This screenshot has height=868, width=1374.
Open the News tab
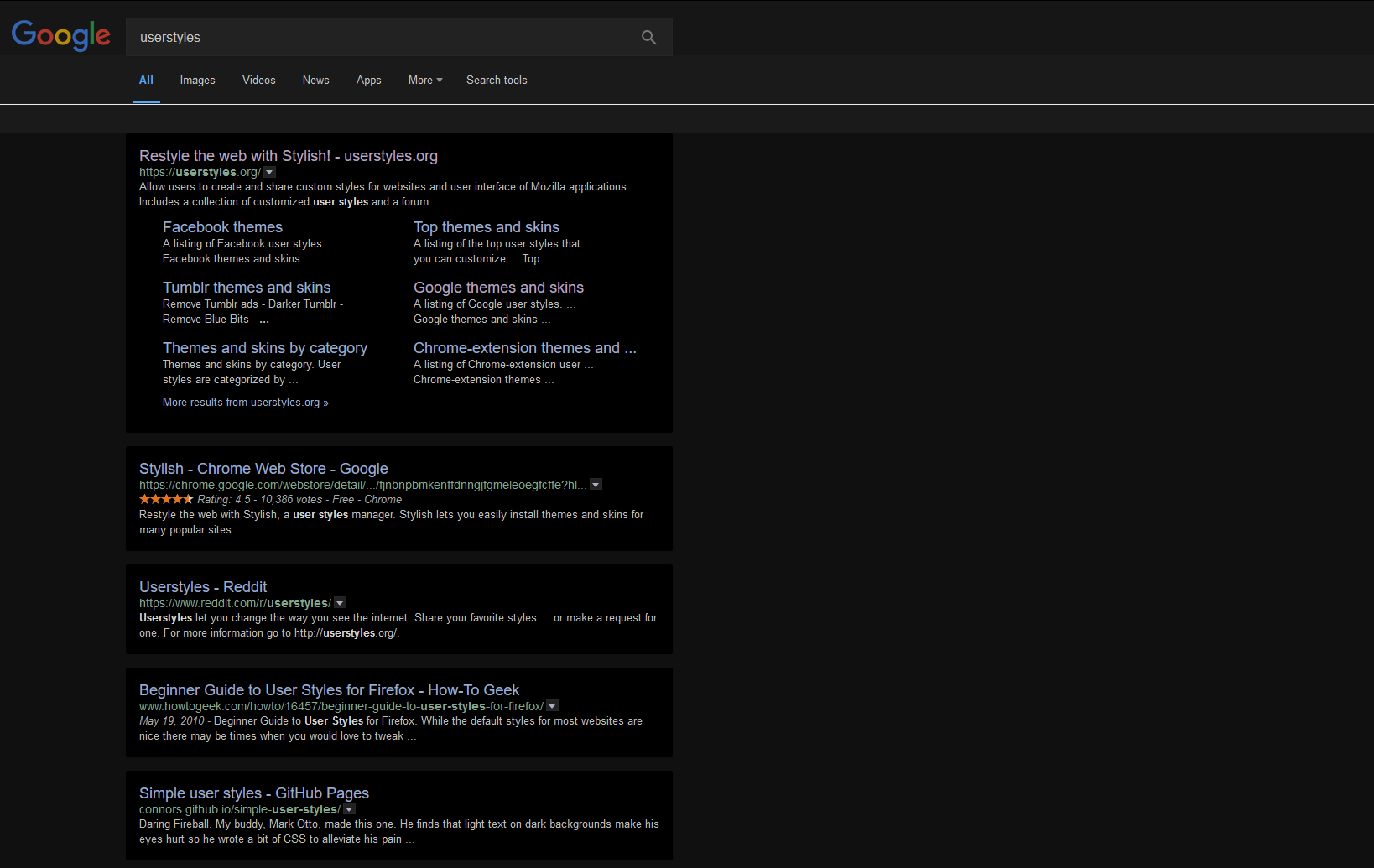click(315, 81)
